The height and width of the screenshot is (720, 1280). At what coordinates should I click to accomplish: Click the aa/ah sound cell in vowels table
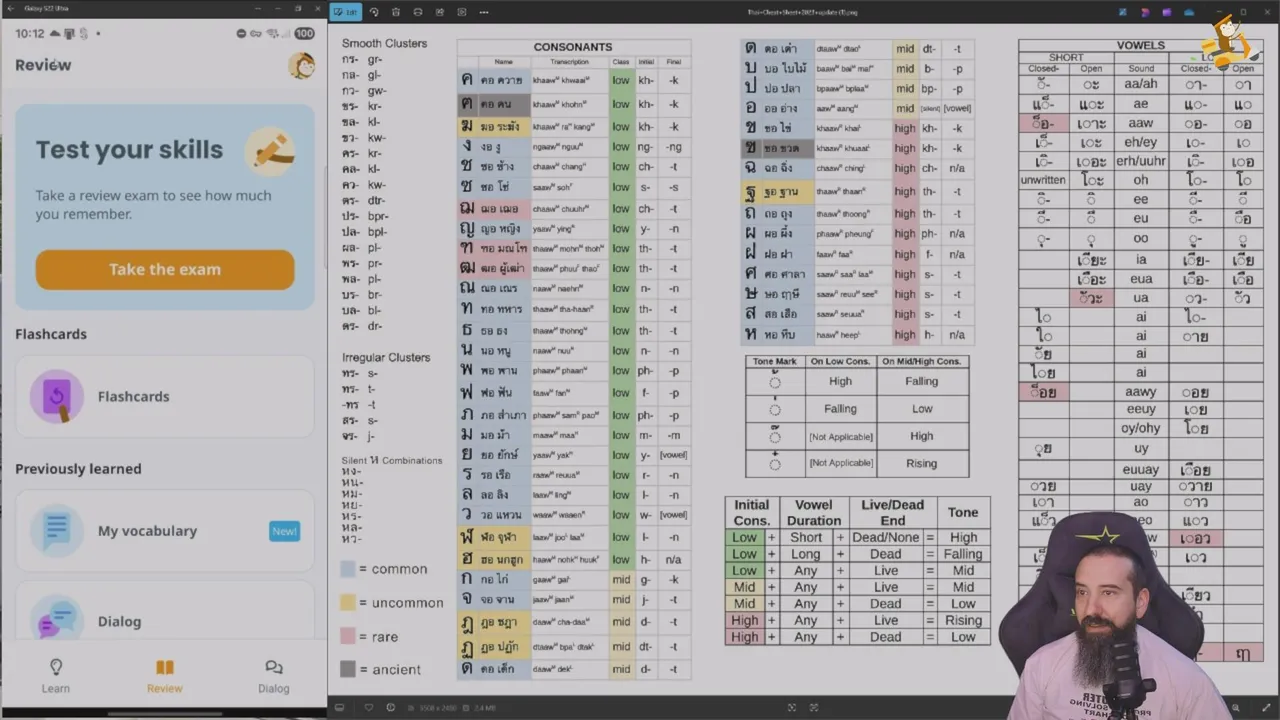point(1141,85)
